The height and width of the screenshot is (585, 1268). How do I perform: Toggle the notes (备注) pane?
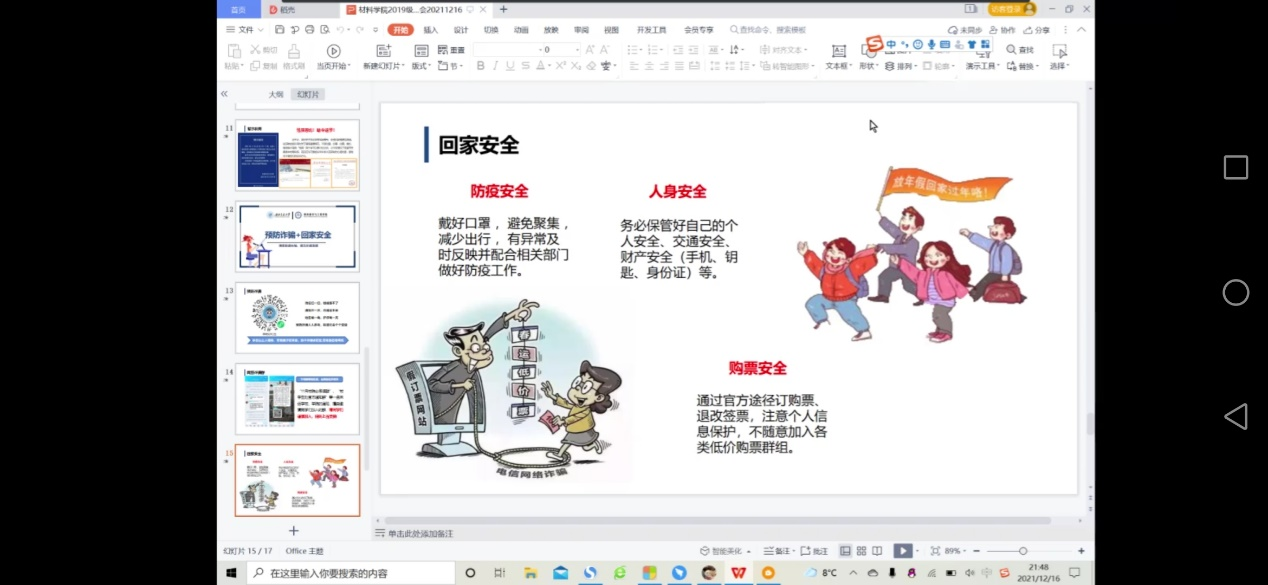pyautogui.click(x=776, y=551)
